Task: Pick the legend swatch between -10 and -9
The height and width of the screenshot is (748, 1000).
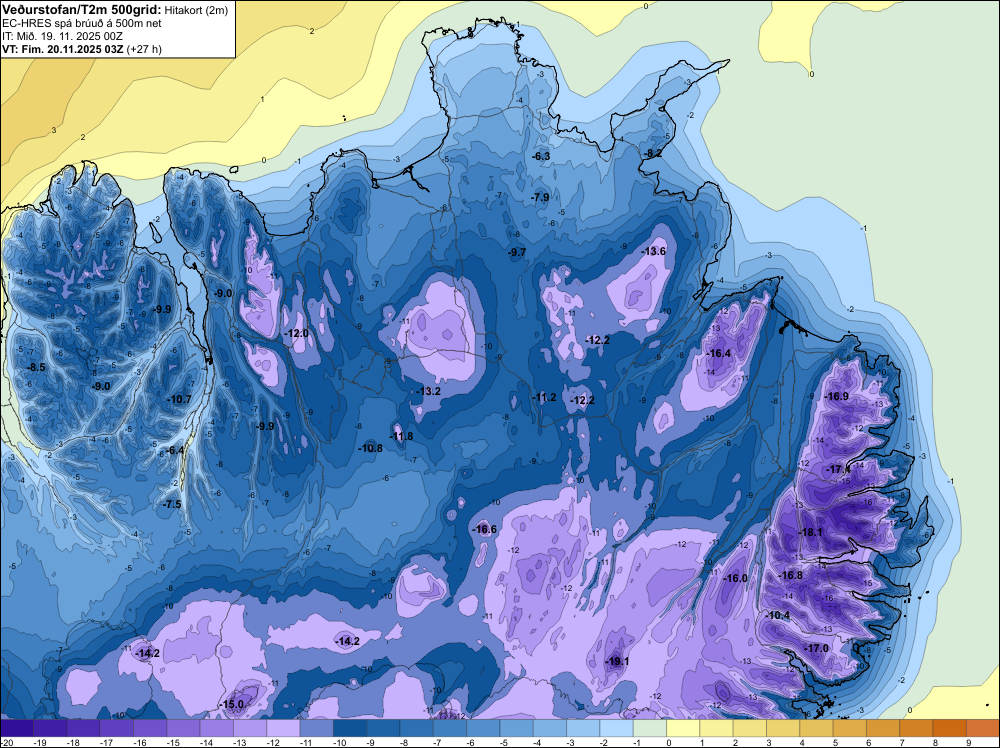Action: point(350,728)
